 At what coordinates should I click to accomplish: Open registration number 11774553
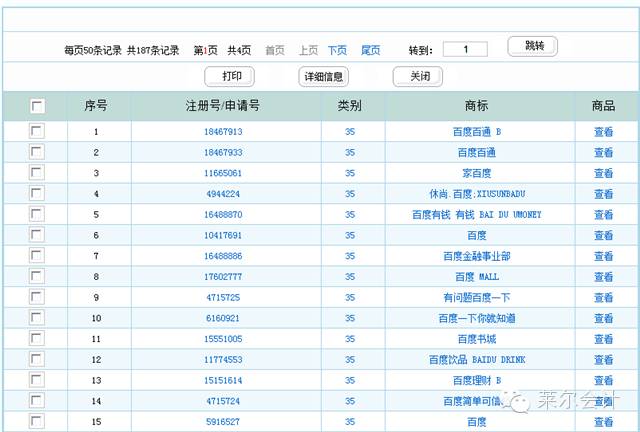(x=223, y=360)
